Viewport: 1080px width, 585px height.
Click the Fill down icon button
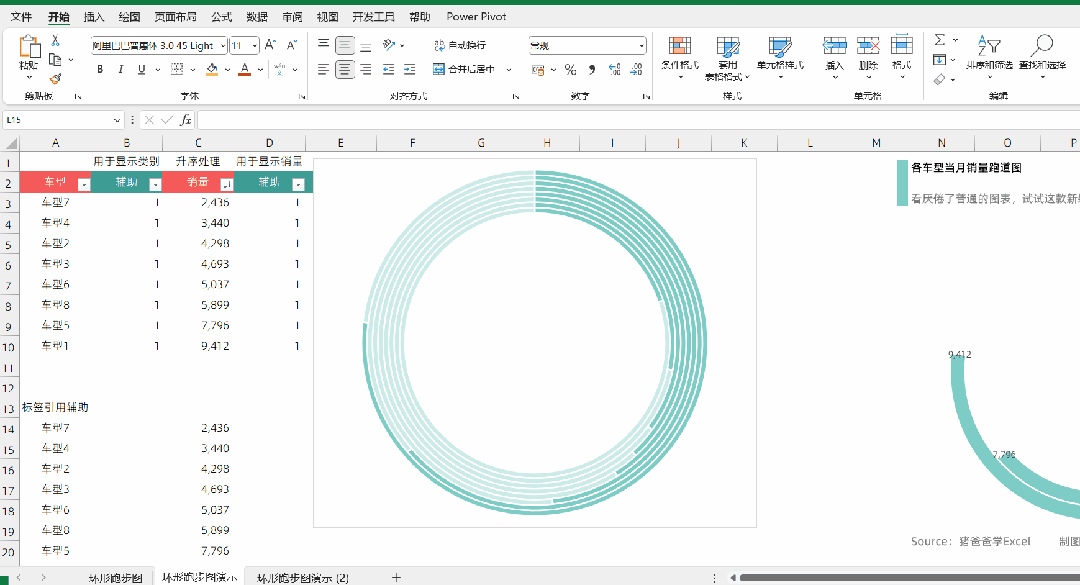[939, 60]
